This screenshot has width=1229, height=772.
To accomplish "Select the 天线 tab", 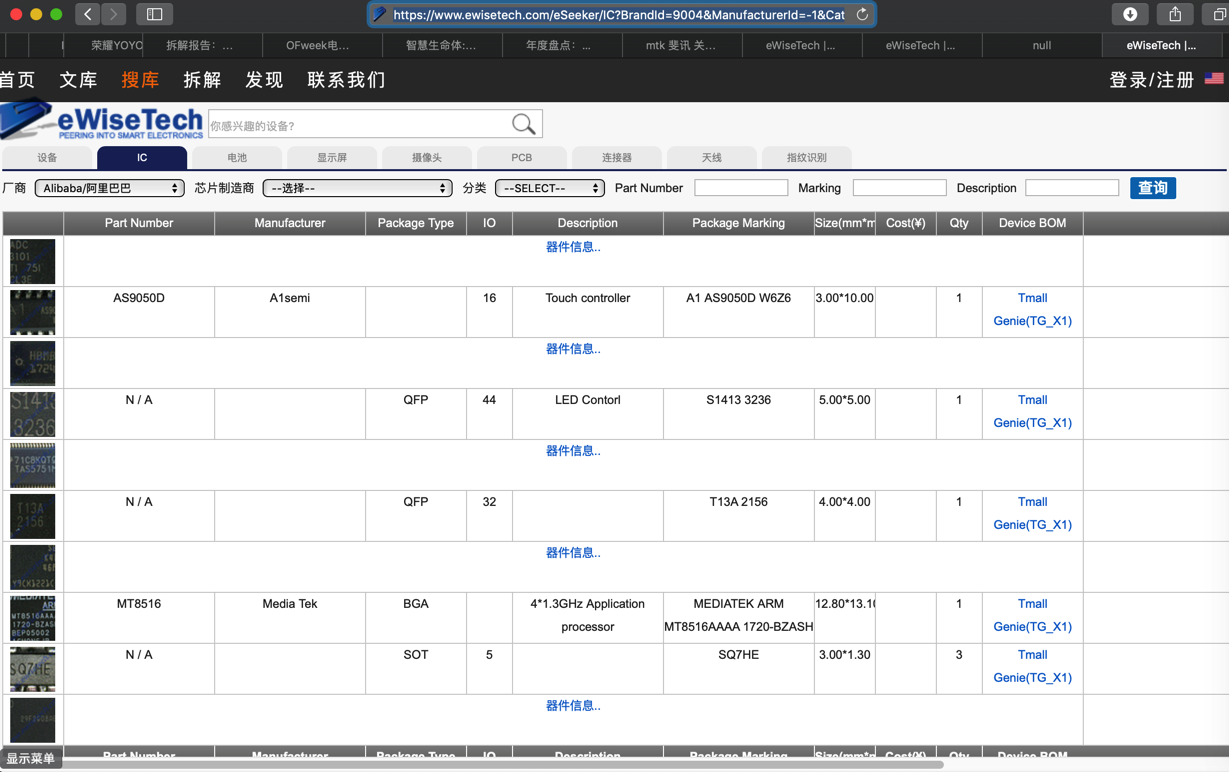I will (x=712, y=158).
